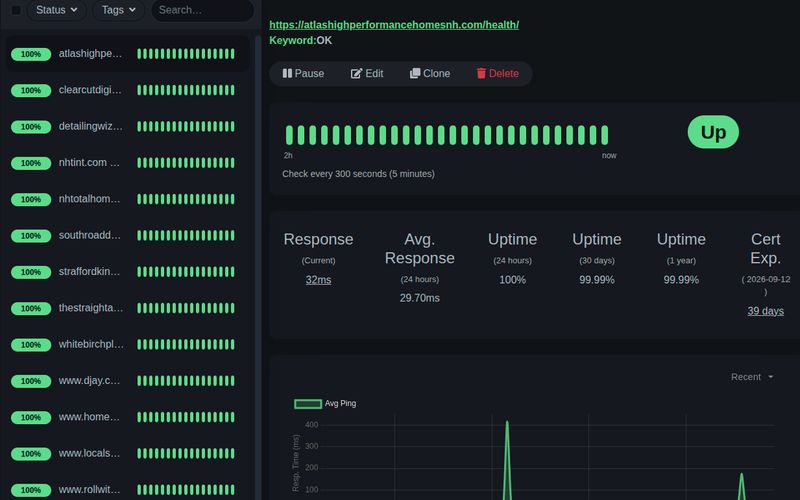Click the cert expiry date 2026-09-12
This screenshot has width=800, height=500.
(x=768, y=280)
